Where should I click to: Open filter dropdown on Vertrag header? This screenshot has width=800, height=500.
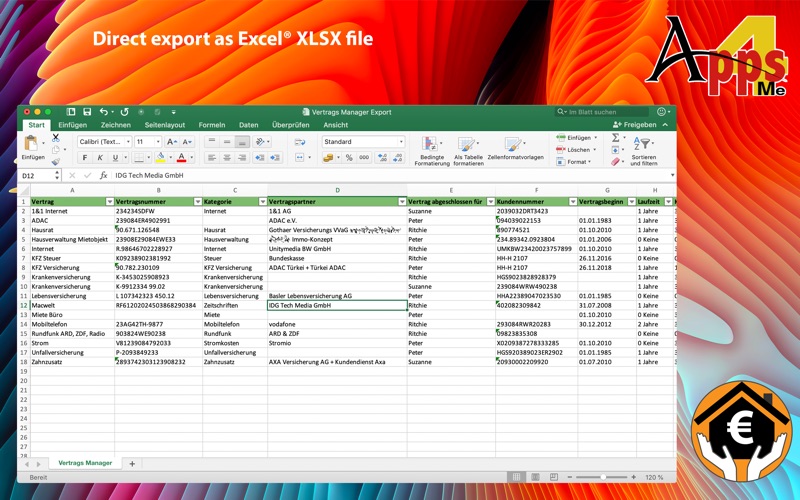tap(109, 202)
